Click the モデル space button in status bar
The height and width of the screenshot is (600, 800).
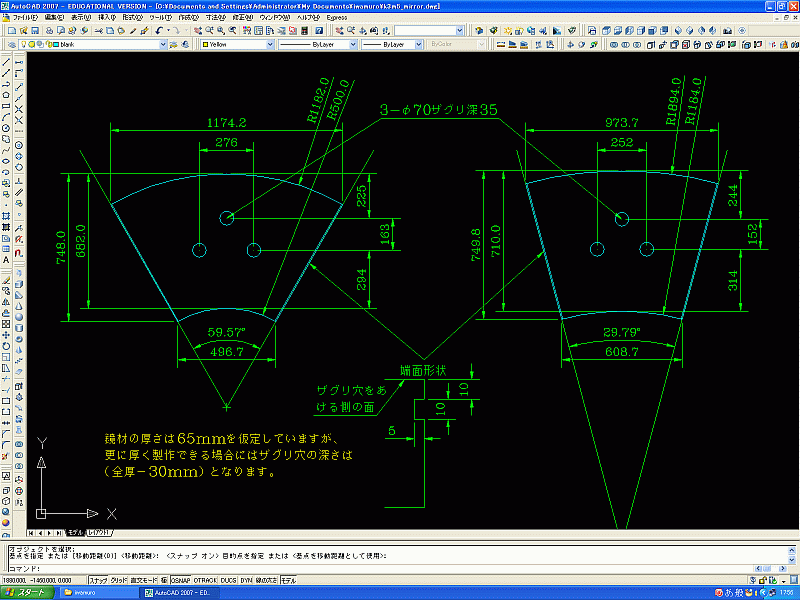(288, 580)
